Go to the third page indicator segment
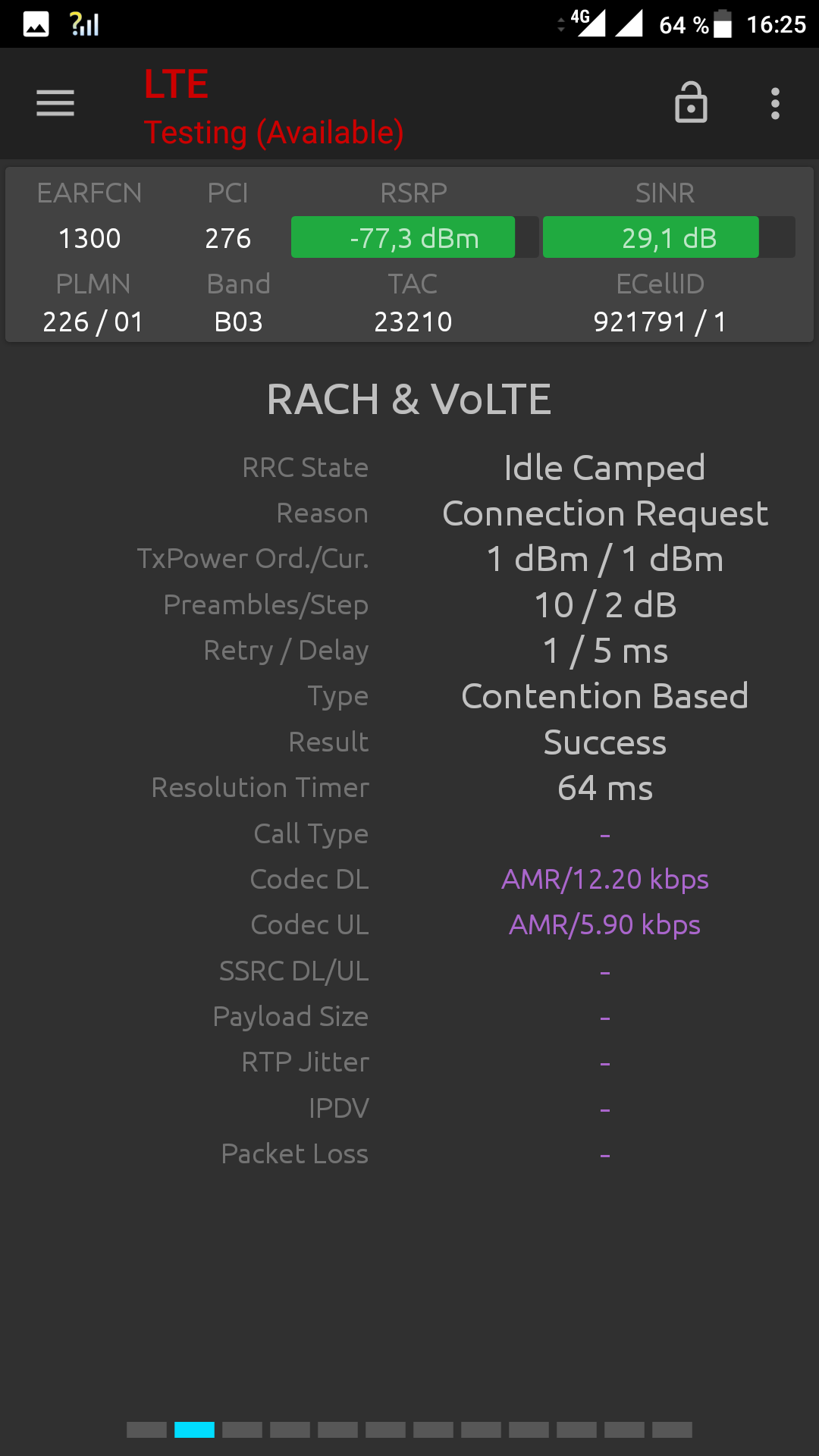This screenshot has width=819, height=1456. click(242, 1429)
